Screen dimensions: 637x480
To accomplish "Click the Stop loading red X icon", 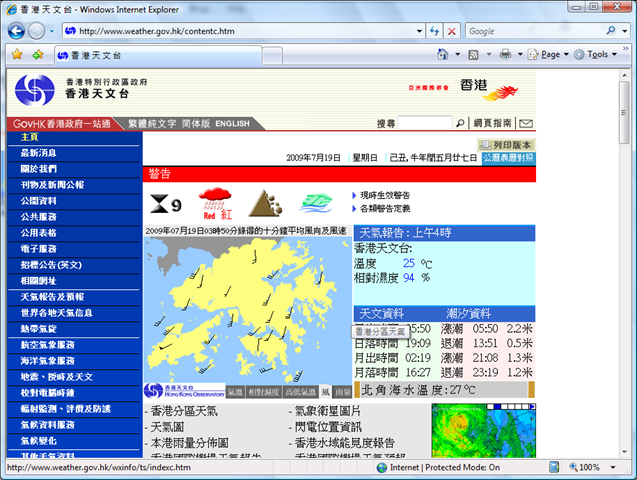I will point(451,31).
